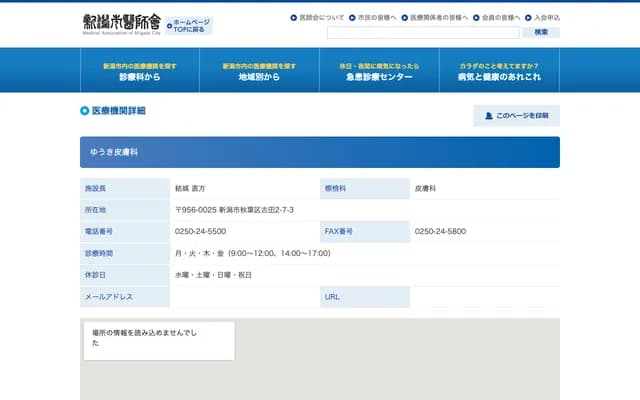Click the 新潟市医師会 site logo

tap(122, 24)
